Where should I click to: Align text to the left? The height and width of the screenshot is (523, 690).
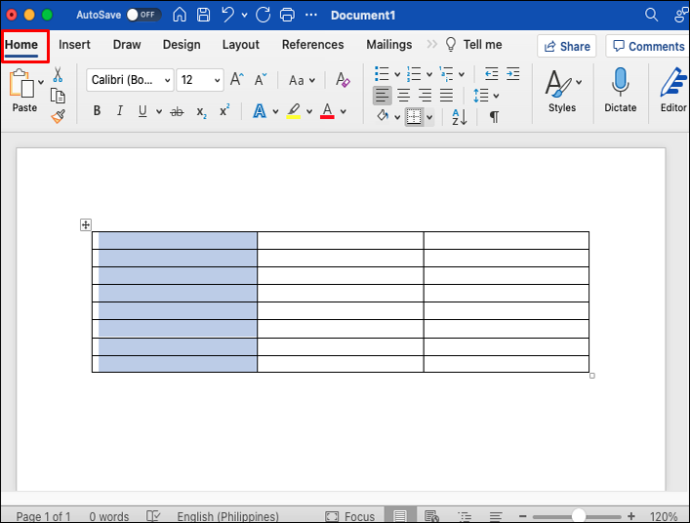(x=382, y=95)
